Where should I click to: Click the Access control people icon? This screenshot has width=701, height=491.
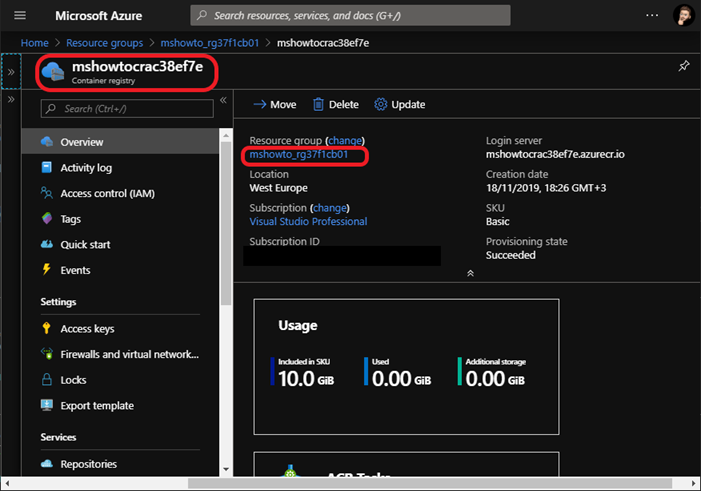tap(46, 193)
